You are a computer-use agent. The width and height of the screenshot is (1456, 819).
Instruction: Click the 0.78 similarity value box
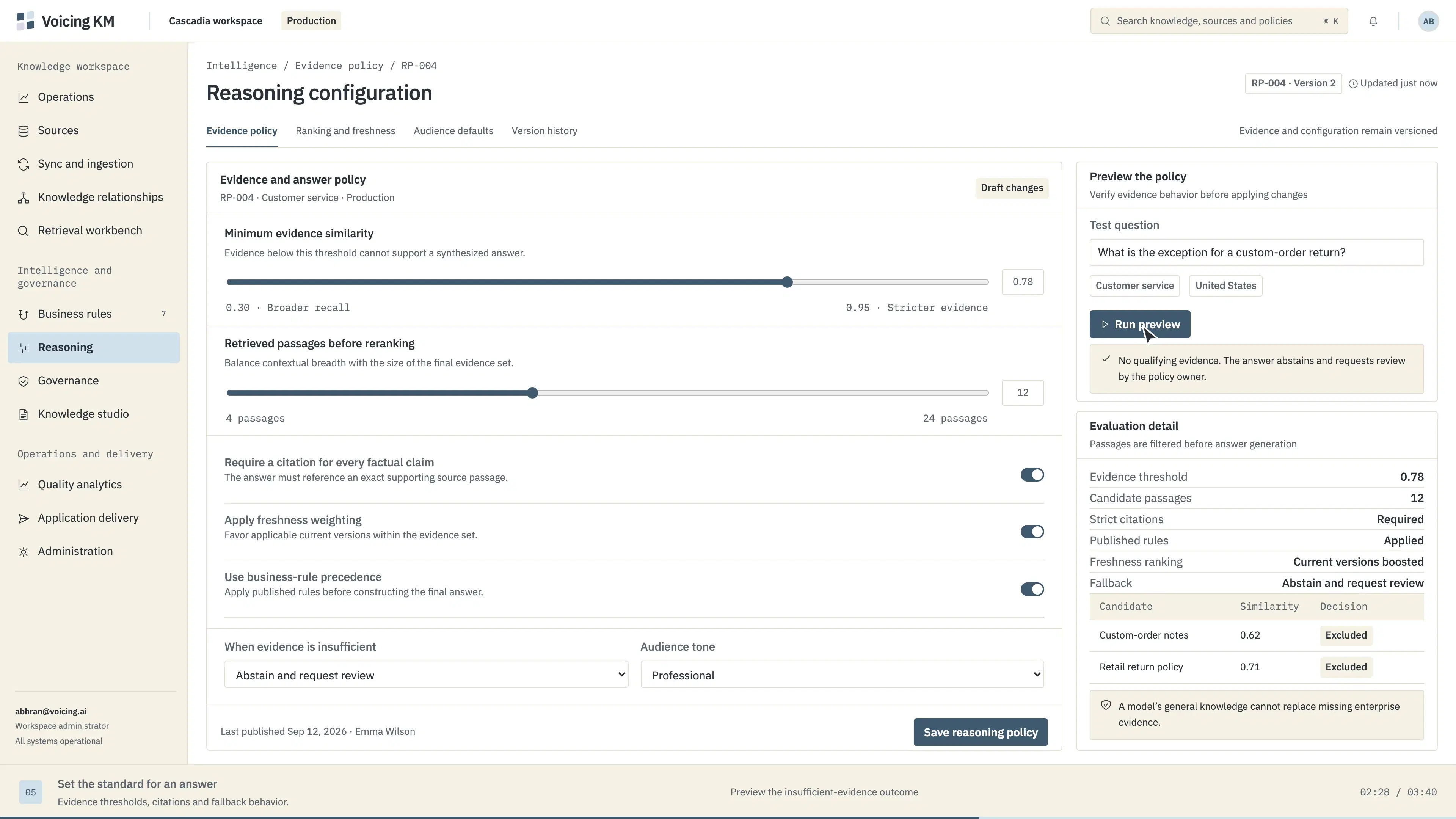(x=1023, y=282)
